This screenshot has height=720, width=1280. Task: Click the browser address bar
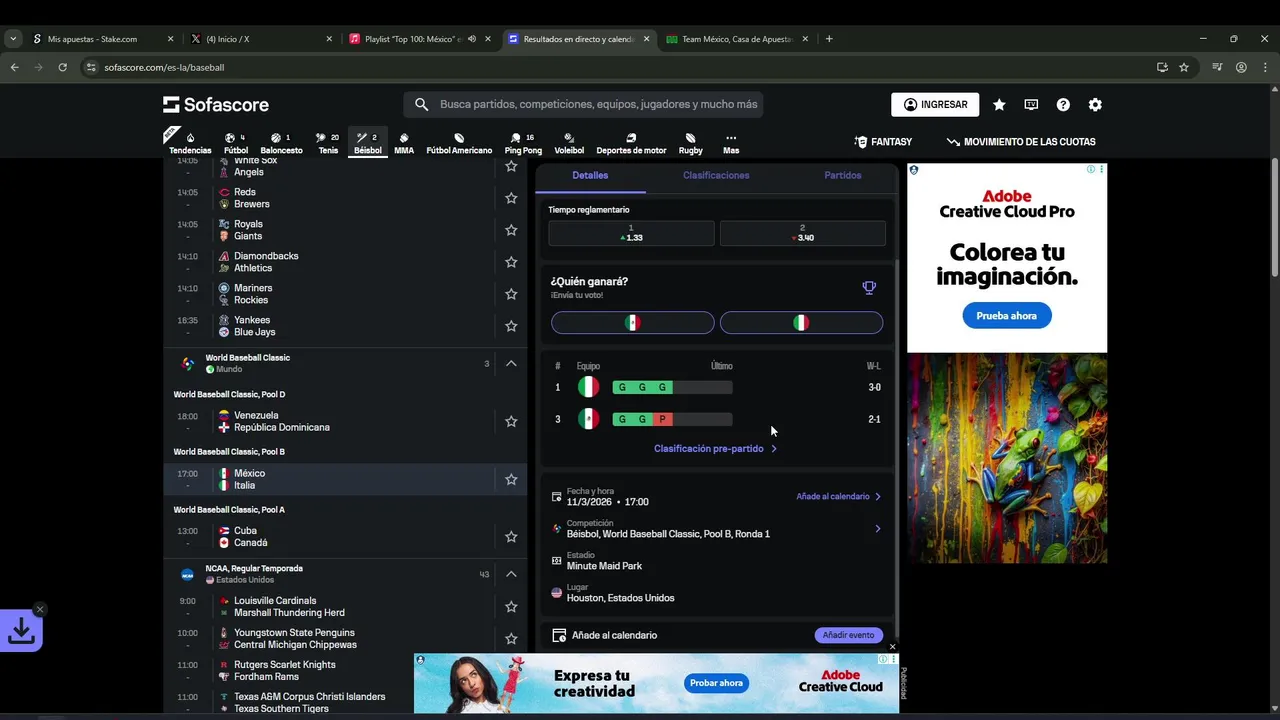(620, 67)
